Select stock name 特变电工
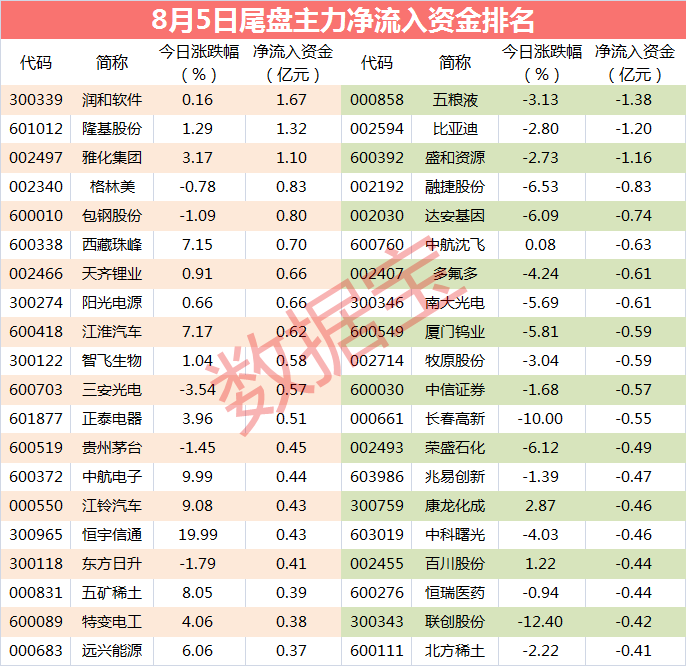This screenshot has height=666, width=686. pos(112,622)
